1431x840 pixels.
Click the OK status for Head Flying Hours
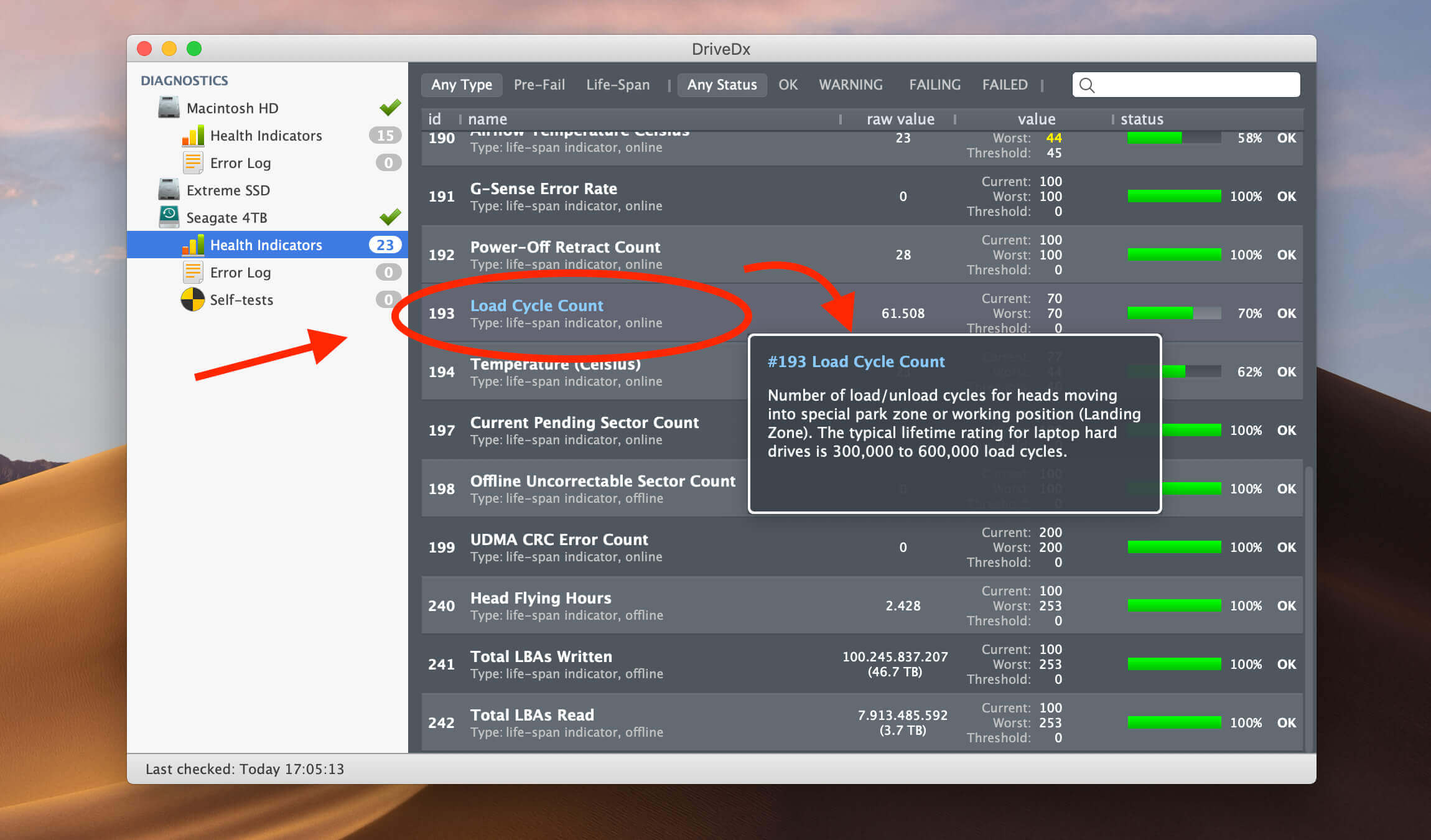coord(1286,605)
